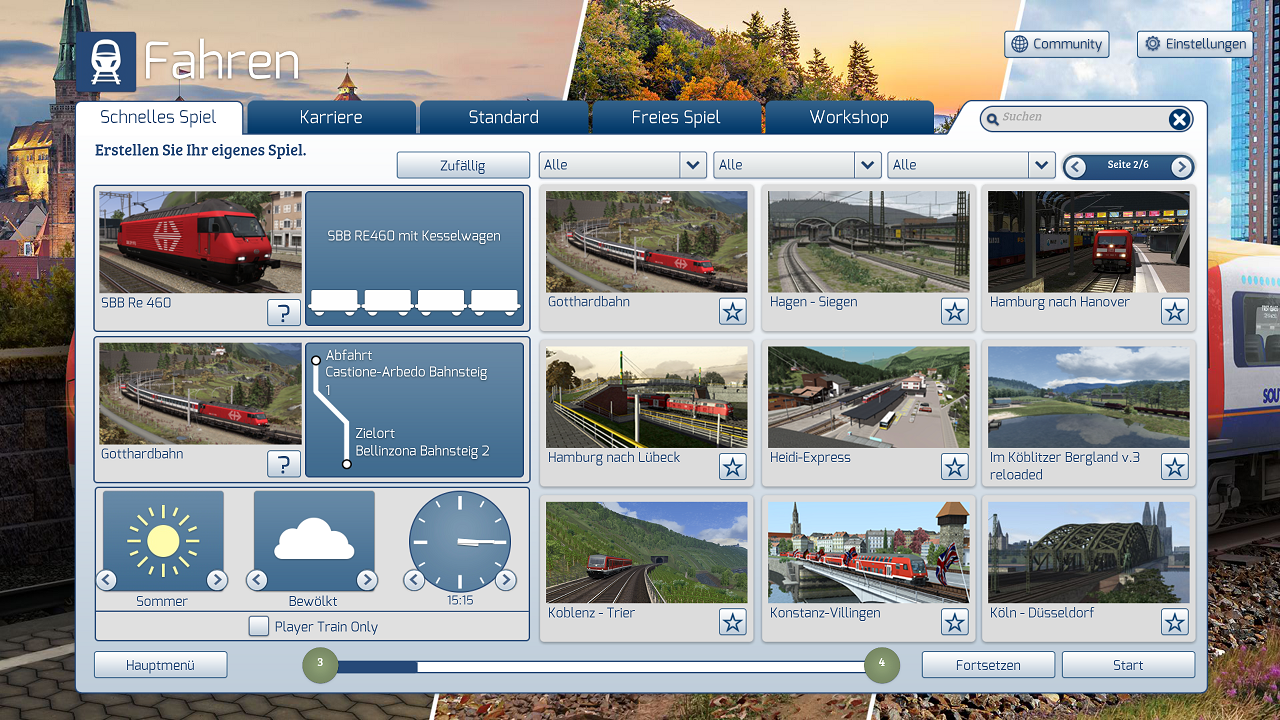Toggle favorite star for Hagen - Siegen
This screenshot has height=720, width=1280.
click(955, 311)
